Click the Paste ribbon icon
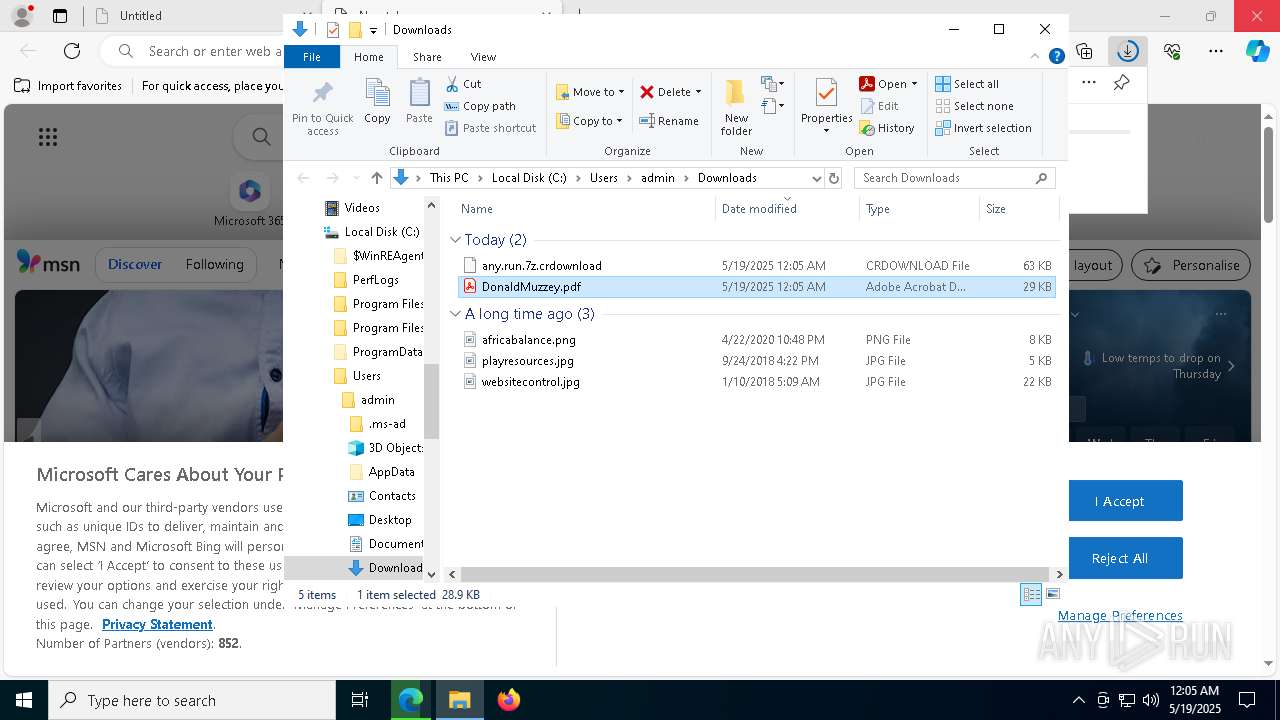1280x720 pixels. point(419,102)
